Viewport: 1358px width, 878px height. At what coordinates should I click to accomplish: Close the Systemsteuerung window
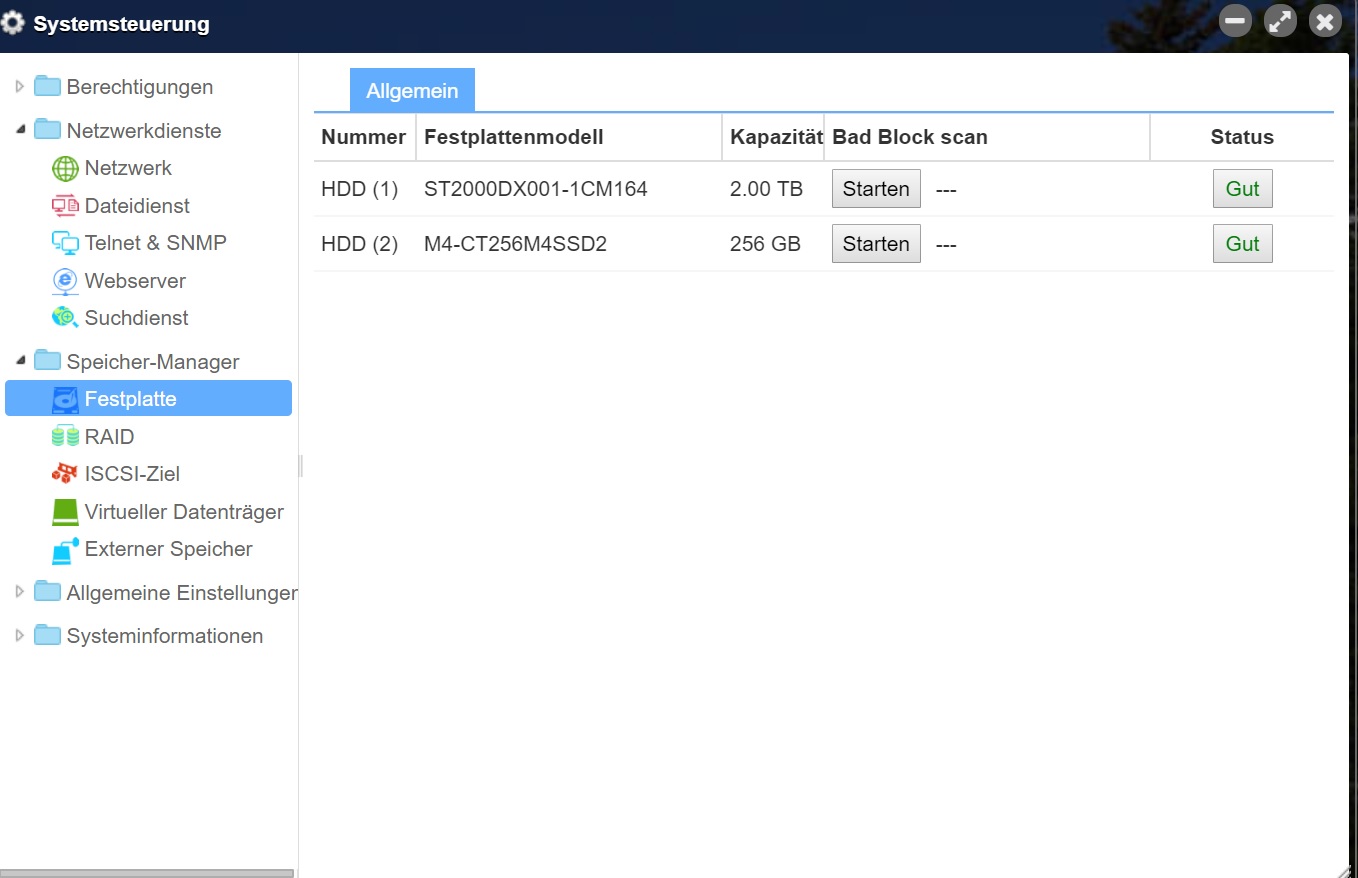click(x=1325, y=21)
